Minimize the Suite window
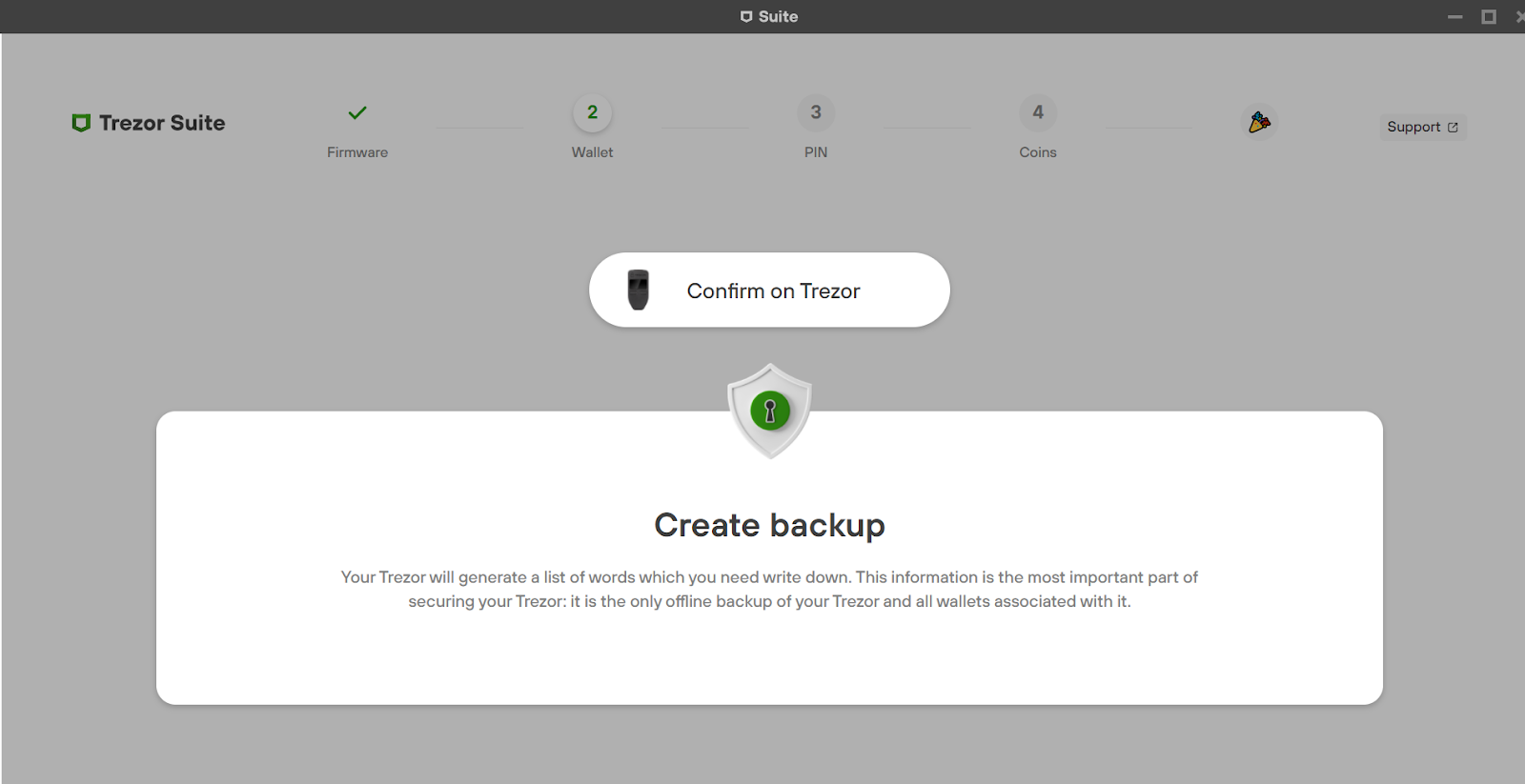The width and height of the screenshot is (1525, 784). (1454, 17)
